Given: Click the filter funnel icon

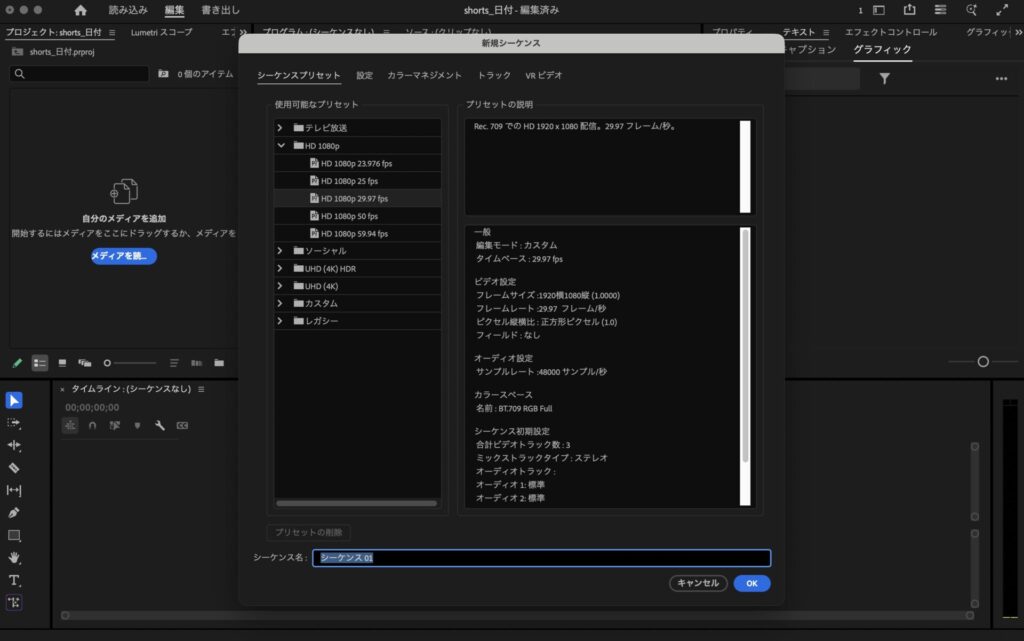Looking at the screenshot, I should click(x=884, y=78).
